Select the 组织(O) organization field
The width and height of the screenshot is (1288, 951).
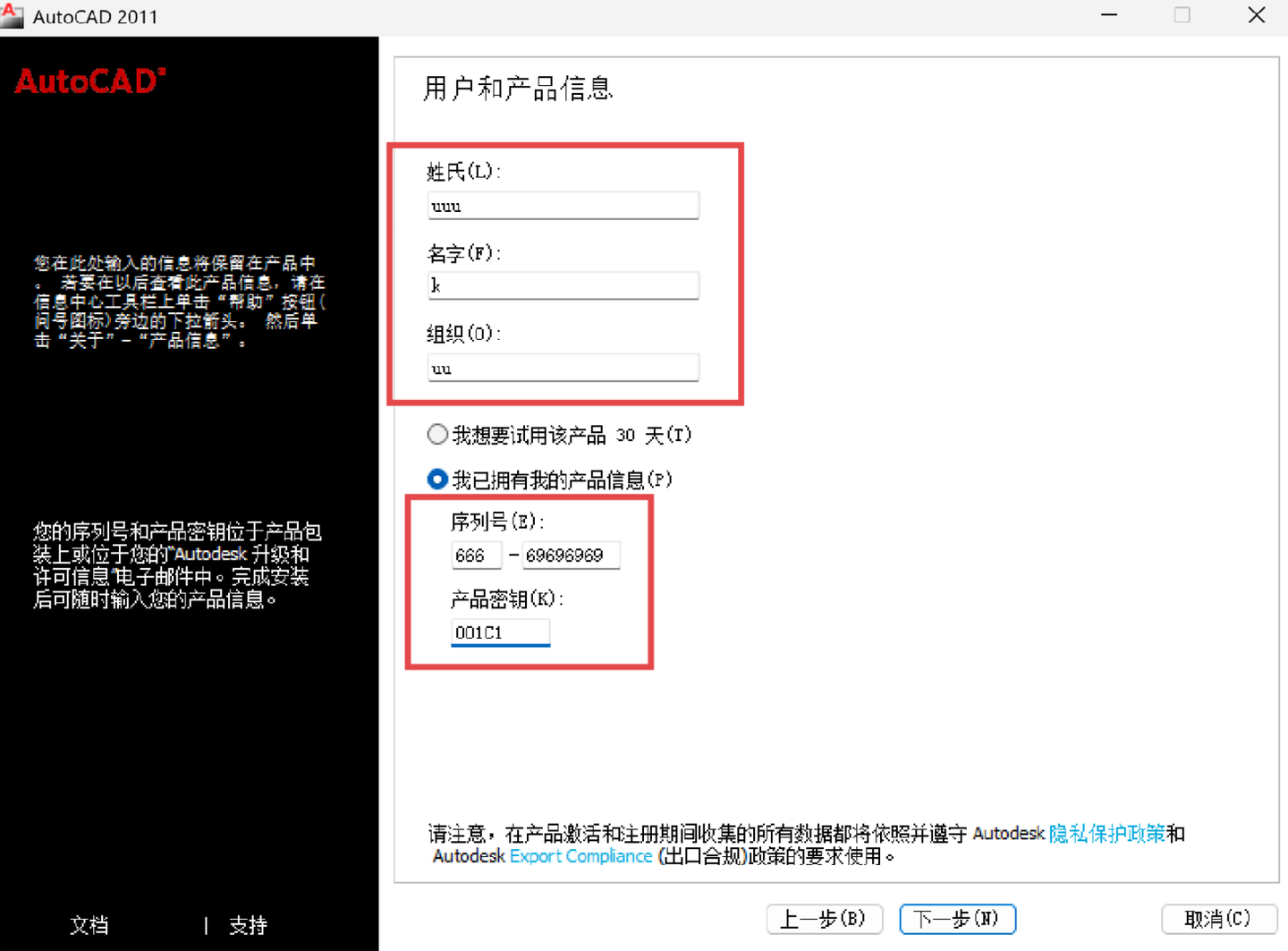(563, 368)
